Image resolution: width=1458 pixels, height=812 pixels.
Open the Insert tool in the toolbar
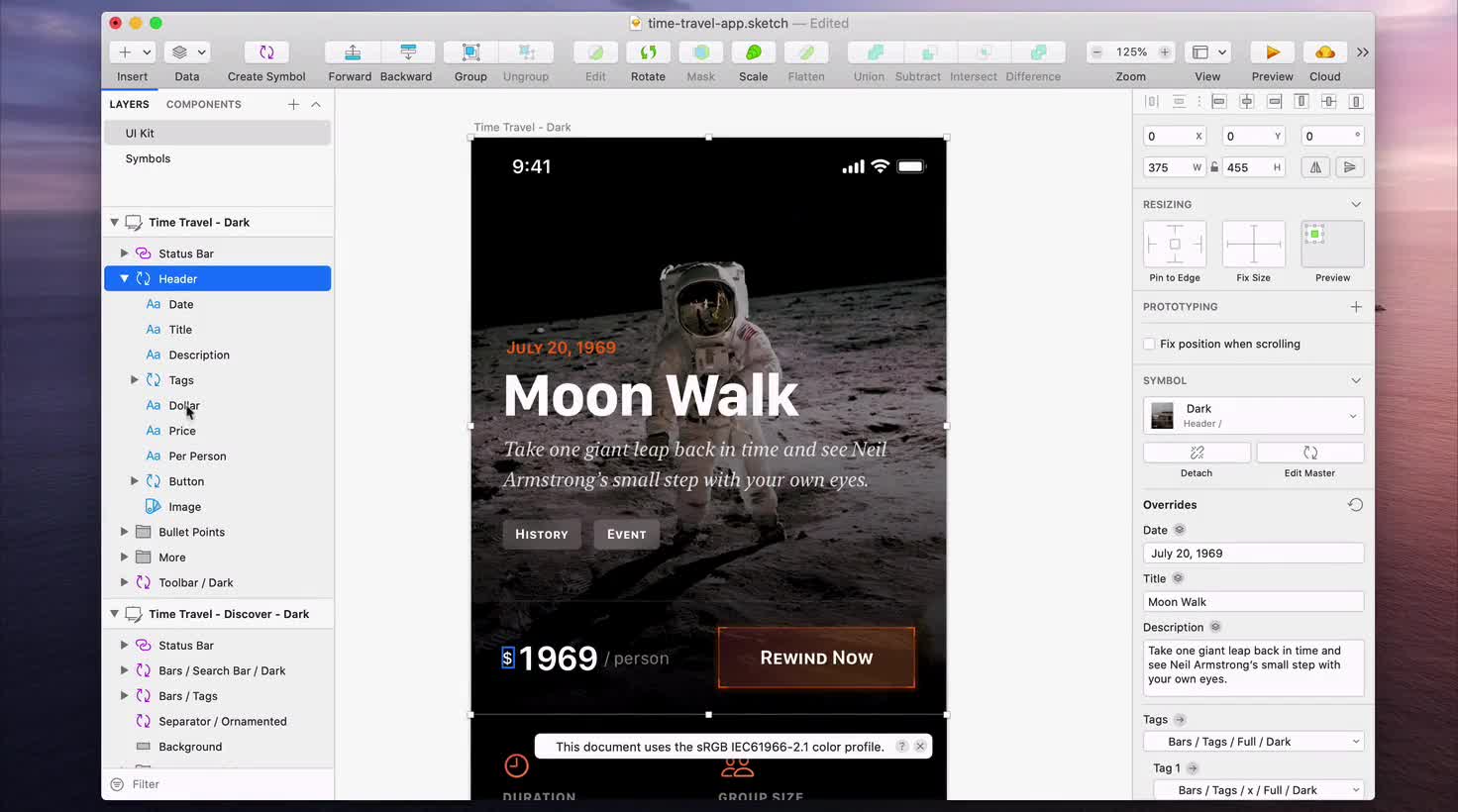click(133, 52)
